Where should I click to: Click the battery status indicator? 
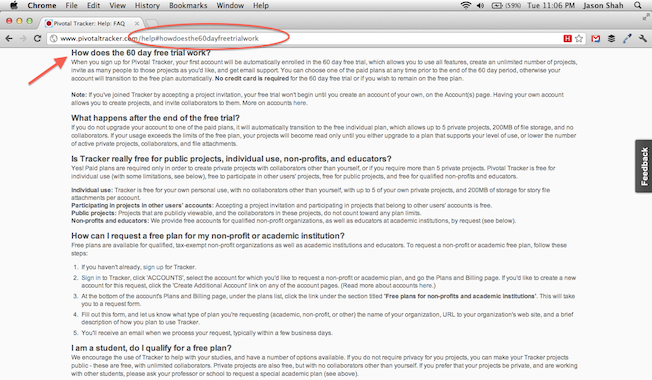point(506,5)
